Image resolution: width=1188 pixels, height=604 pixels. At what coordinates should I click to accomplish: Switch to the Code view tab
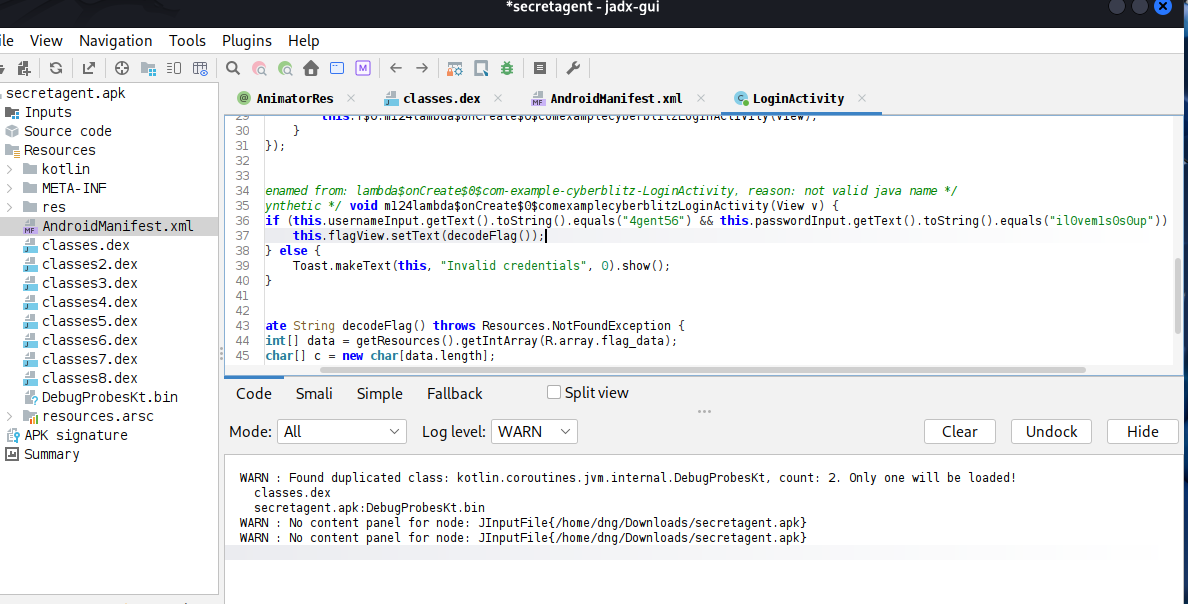(254, 393)
